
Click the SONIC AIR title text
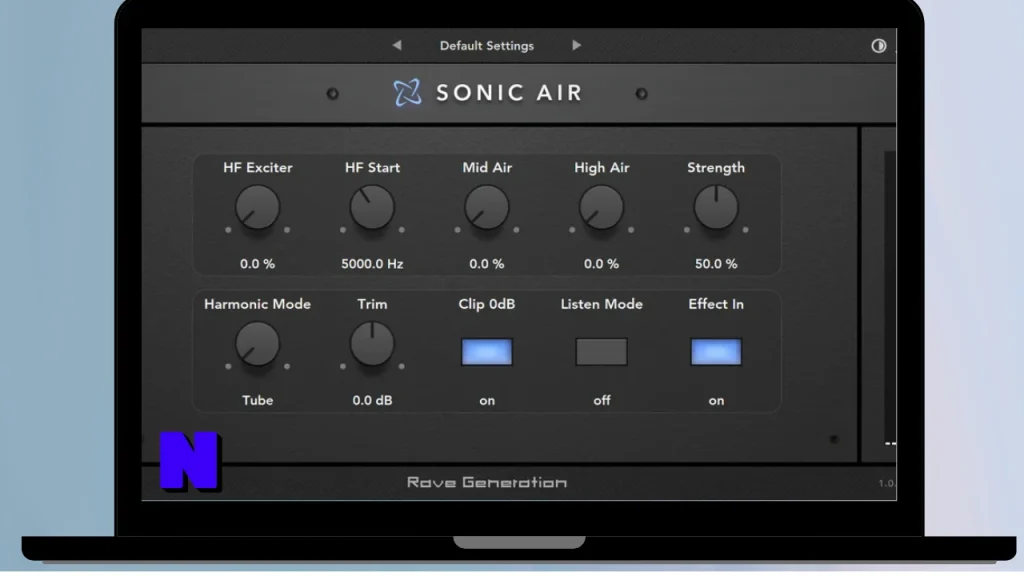(x=509, y=93)
